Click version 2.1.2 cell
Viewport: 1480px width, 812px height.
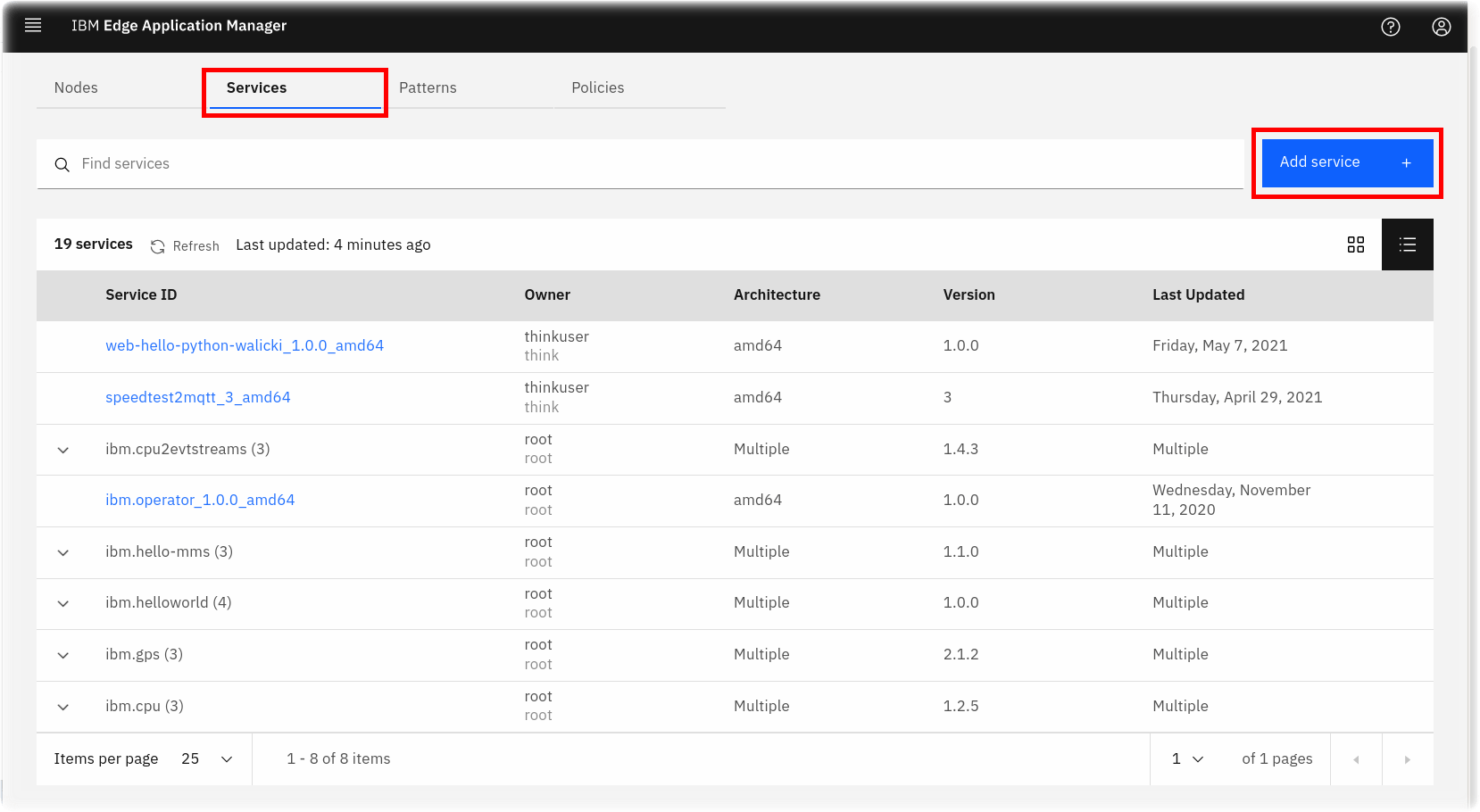(x=960, y=654)
